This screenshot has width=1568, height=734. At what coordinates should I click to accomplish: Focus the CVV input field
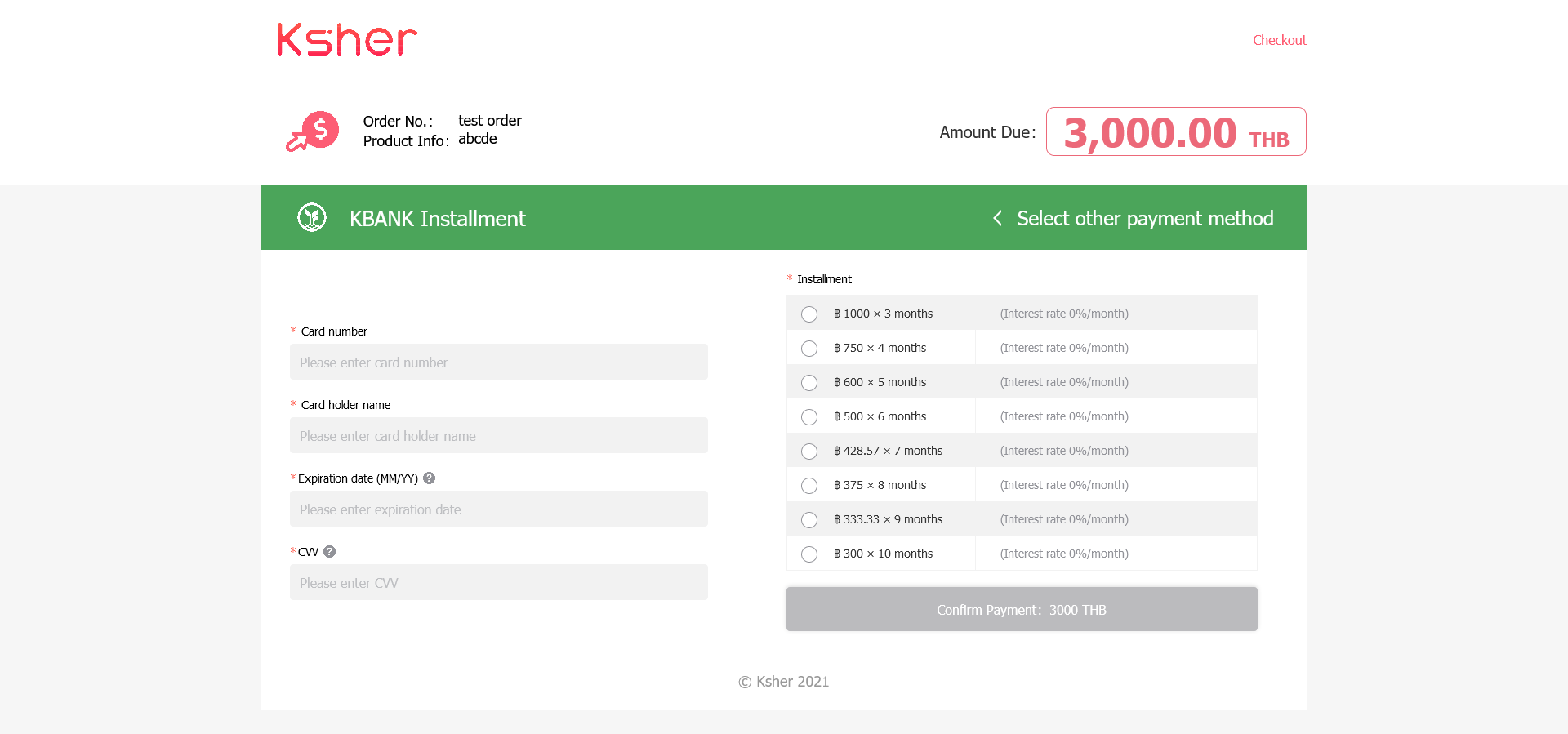coord(499,582)
